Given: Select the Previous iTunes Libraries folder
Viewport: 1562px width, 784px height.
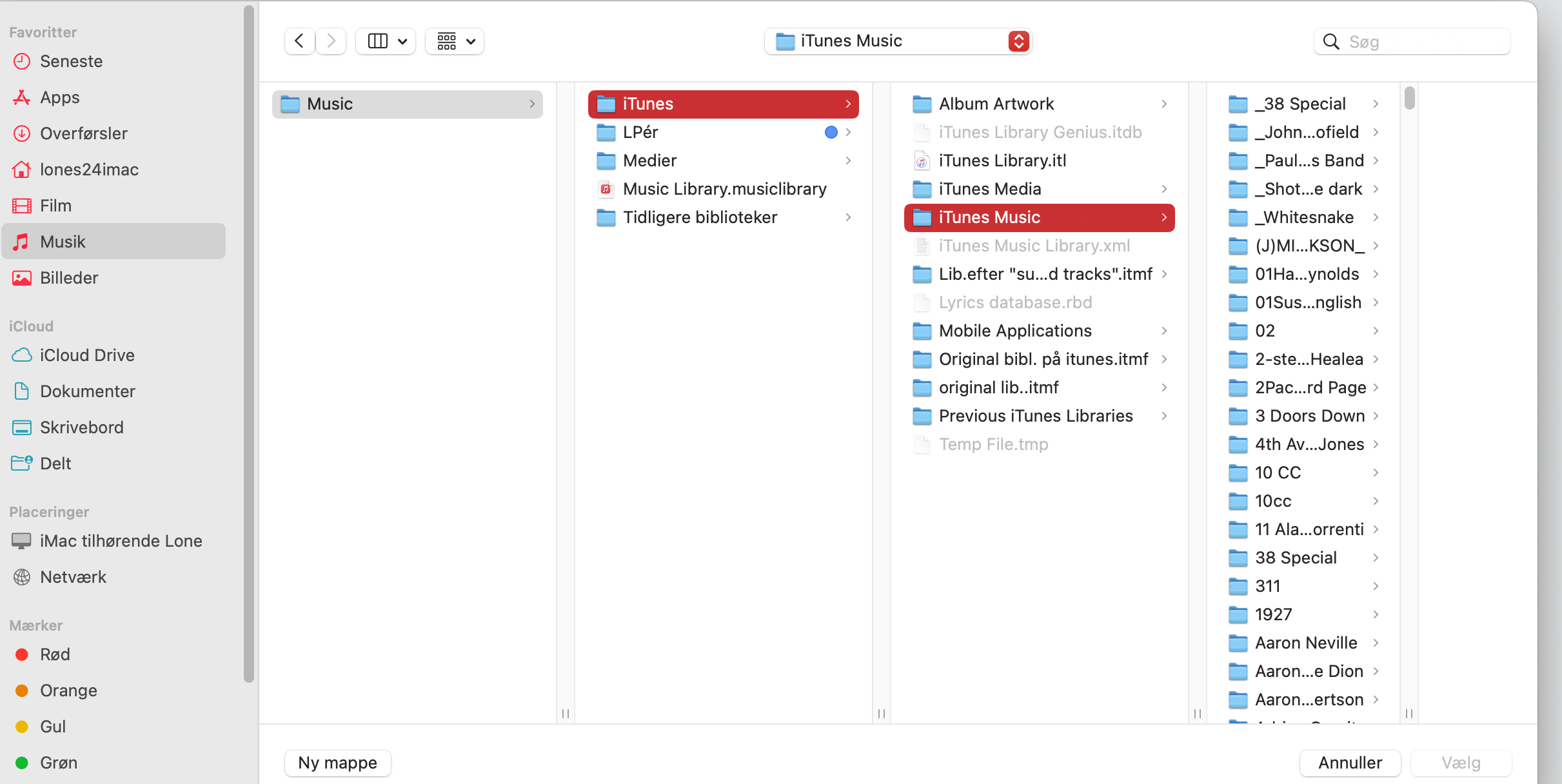Looking at the screenshot, I should click(x=1040, y=416).
